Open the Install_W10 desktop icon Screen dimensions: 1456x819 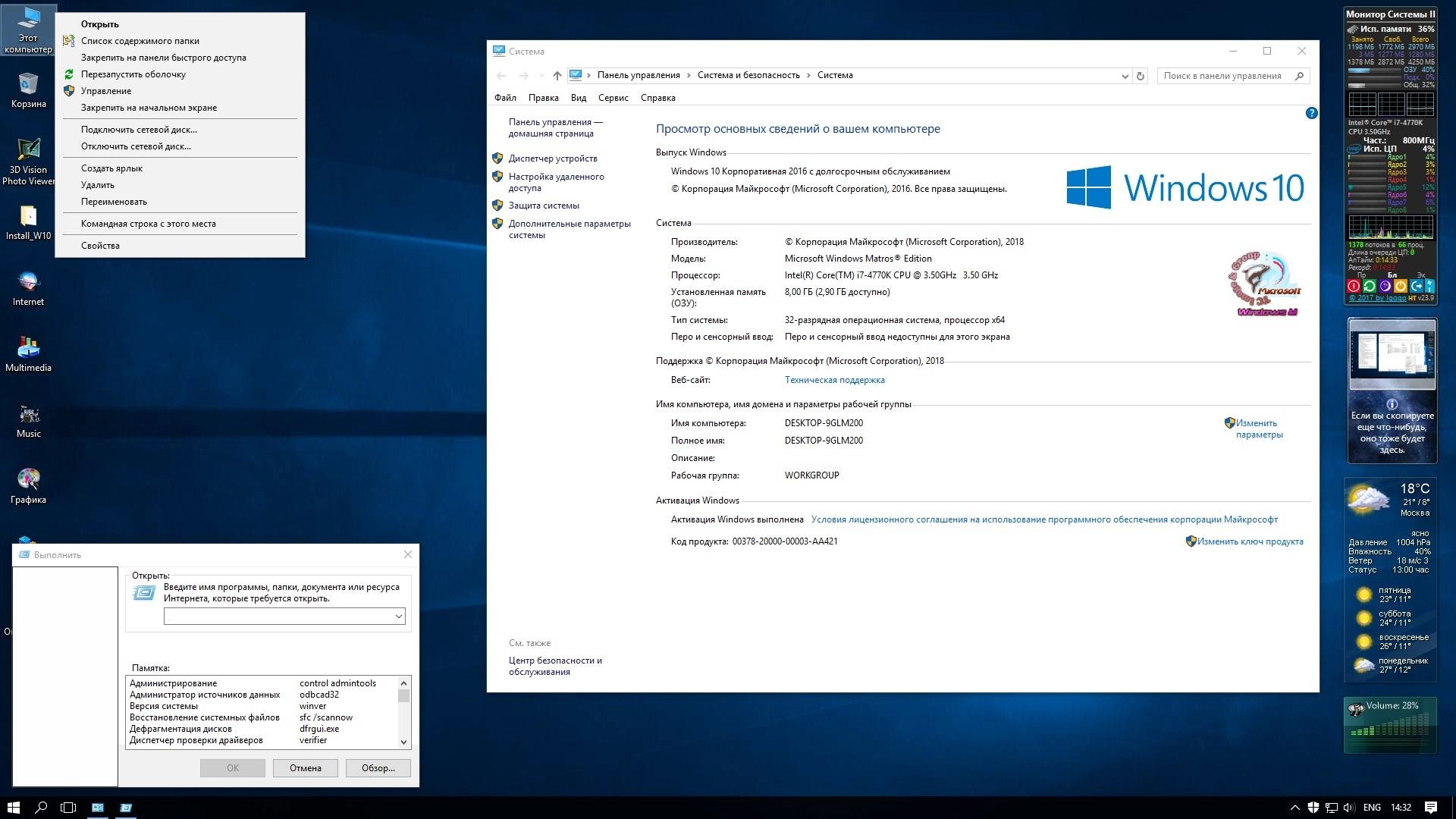click(x=28, y=222)
